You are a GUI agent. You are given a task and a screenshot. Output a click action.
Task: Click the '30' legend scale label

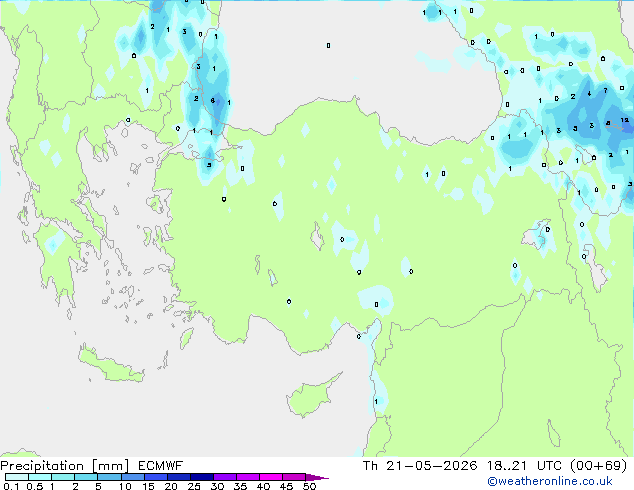coord(217,486)
